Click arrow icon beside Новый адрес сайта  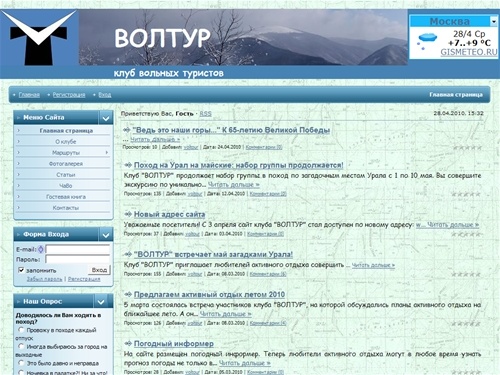coord(128,214)
